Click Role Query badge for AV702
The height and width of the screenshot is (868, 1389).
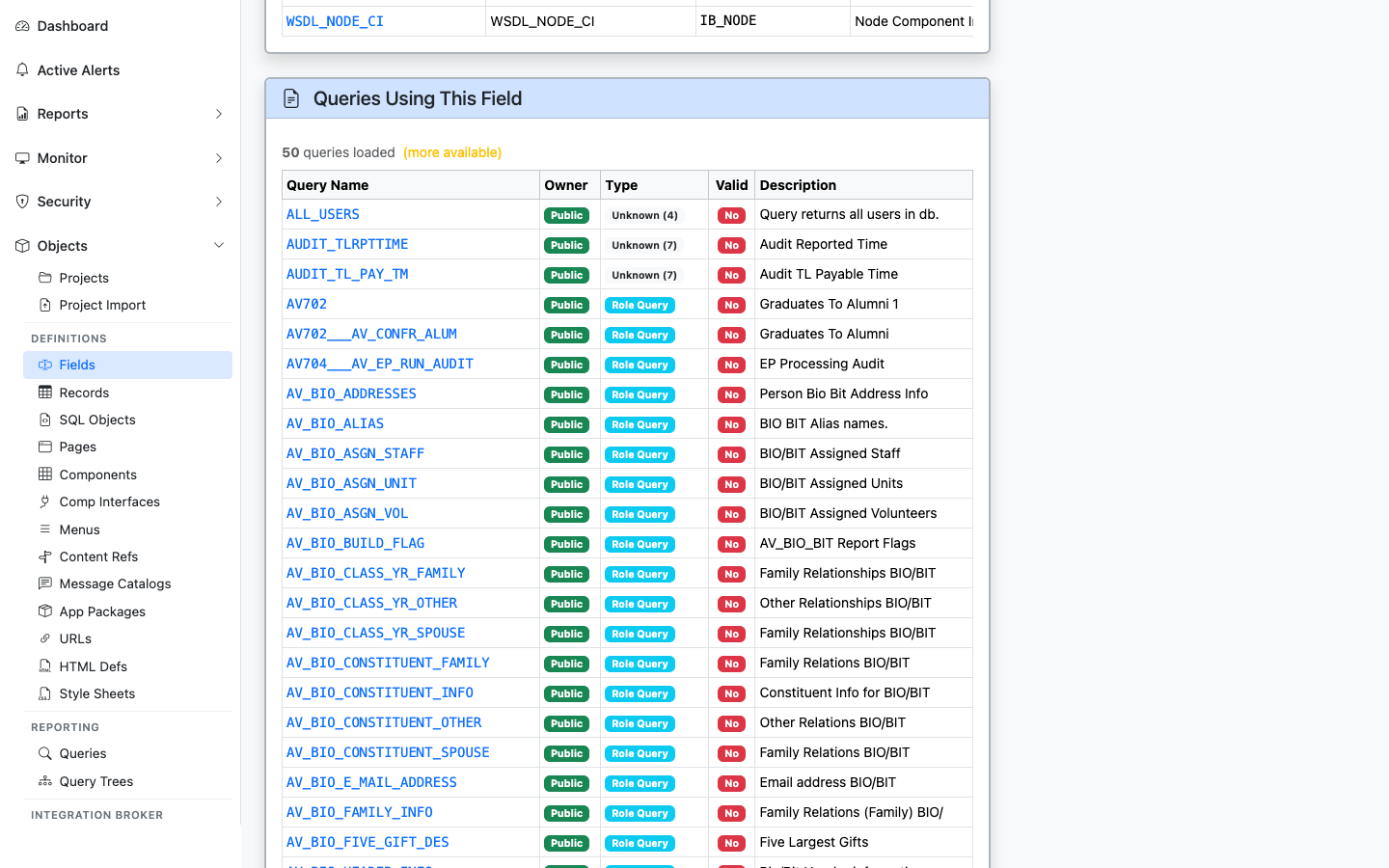[x=640, y=305]
